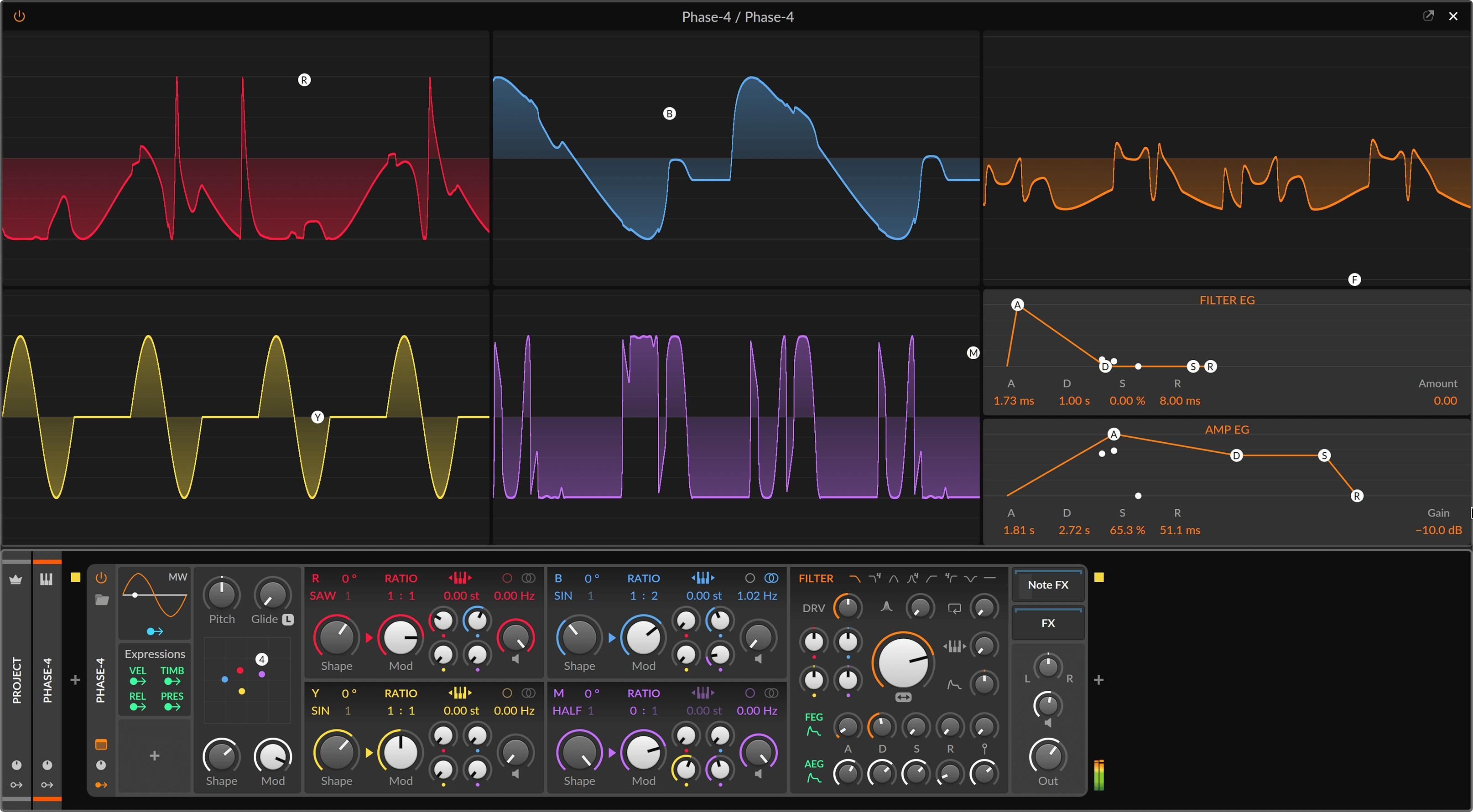Viewport: 1473px width, 812px height.
Task: Click the keyboard tracking icon beside the cutoff knob
Action: click(954, 646)
